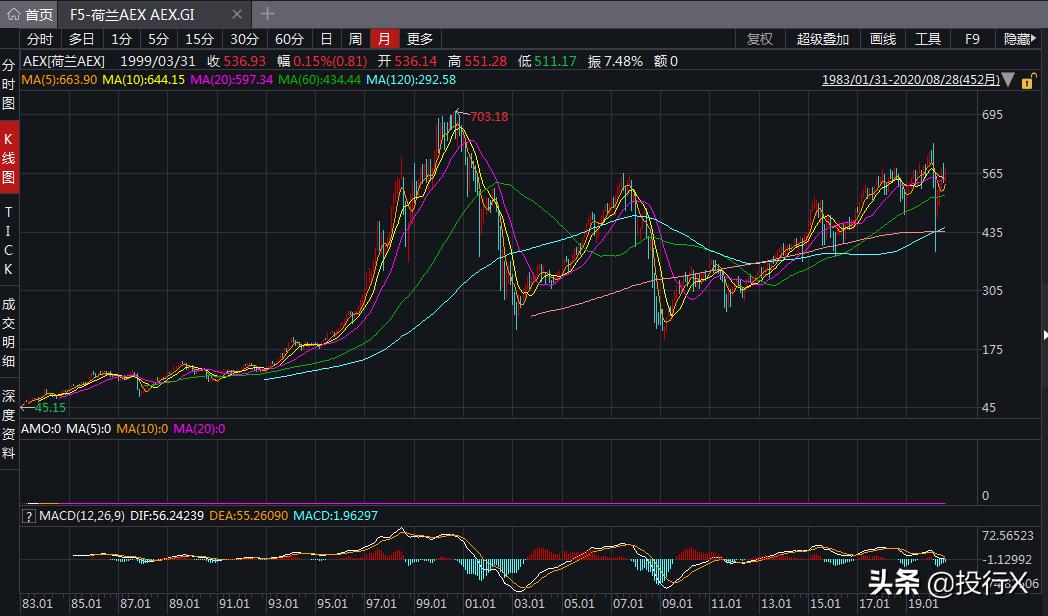
Task: Open 成交明细 sidebar tab
Action: pos(9,332)
